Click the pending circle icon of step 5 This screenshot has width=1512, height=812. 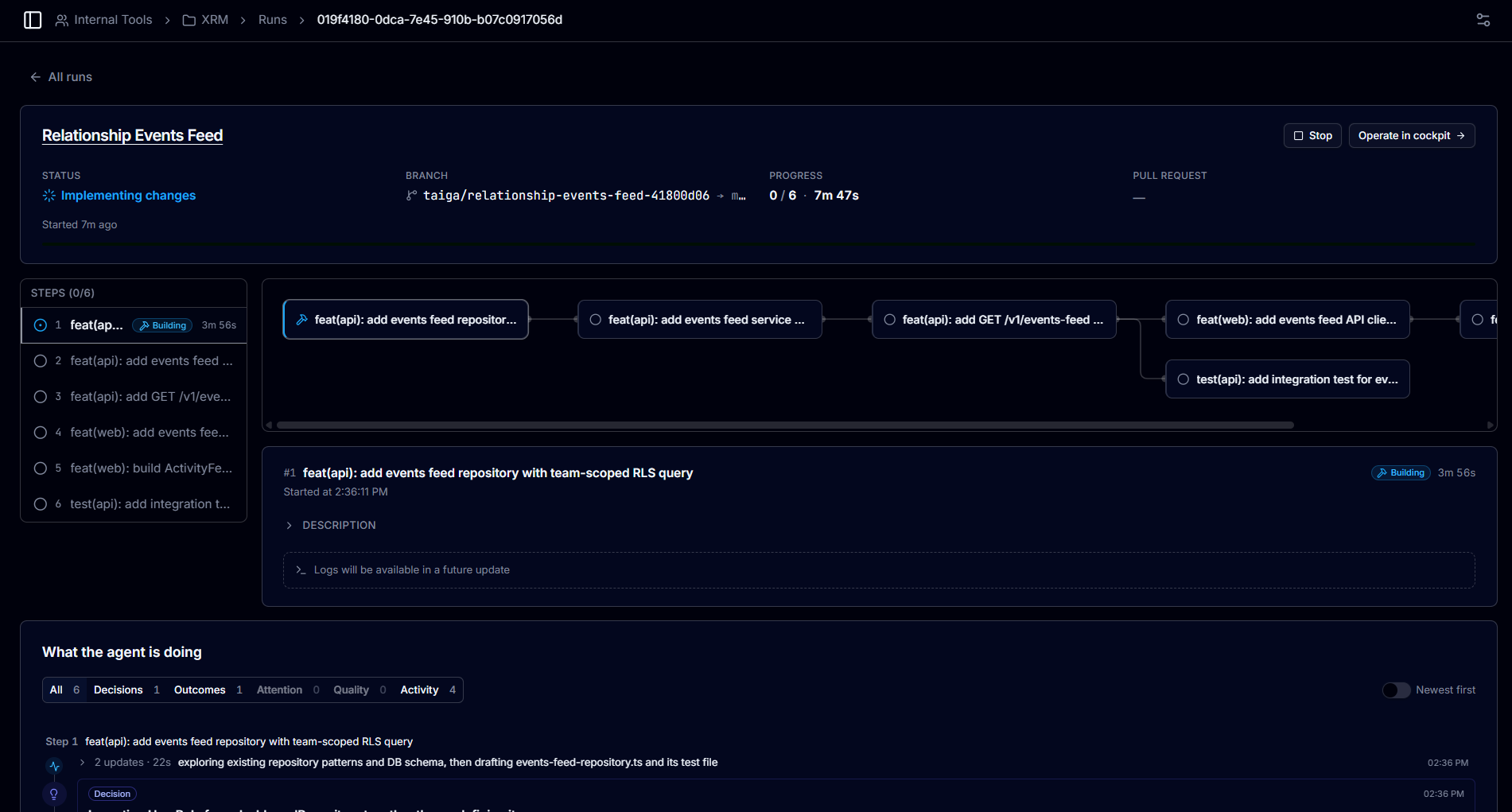tap(41, 468)
